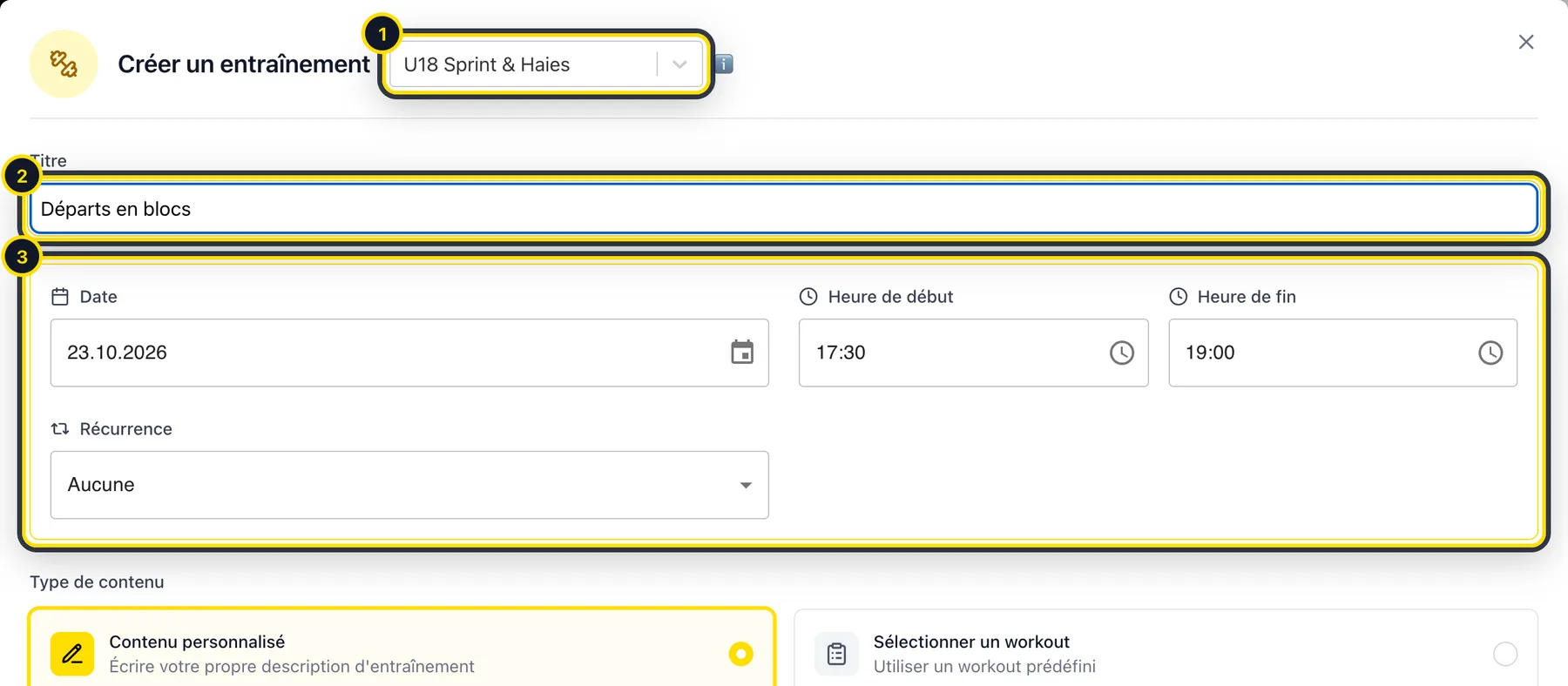Viewport: 1568px width, 686px height.
Task: Open the calendar picker in Date field
Action: pos(742,353)
